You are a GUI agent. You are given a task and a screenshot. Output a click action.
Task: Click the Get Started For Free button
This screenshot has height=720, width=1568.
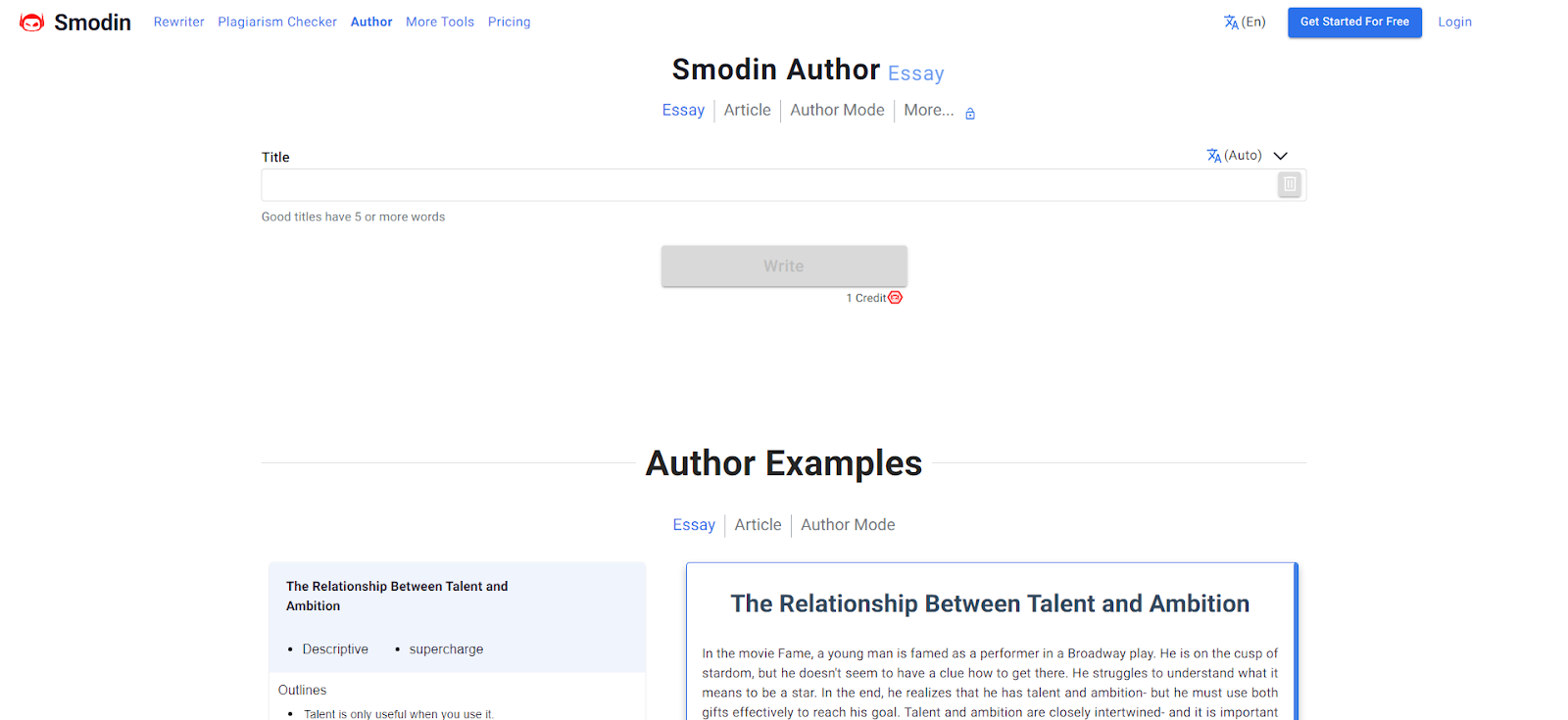tap(1354, 22)
